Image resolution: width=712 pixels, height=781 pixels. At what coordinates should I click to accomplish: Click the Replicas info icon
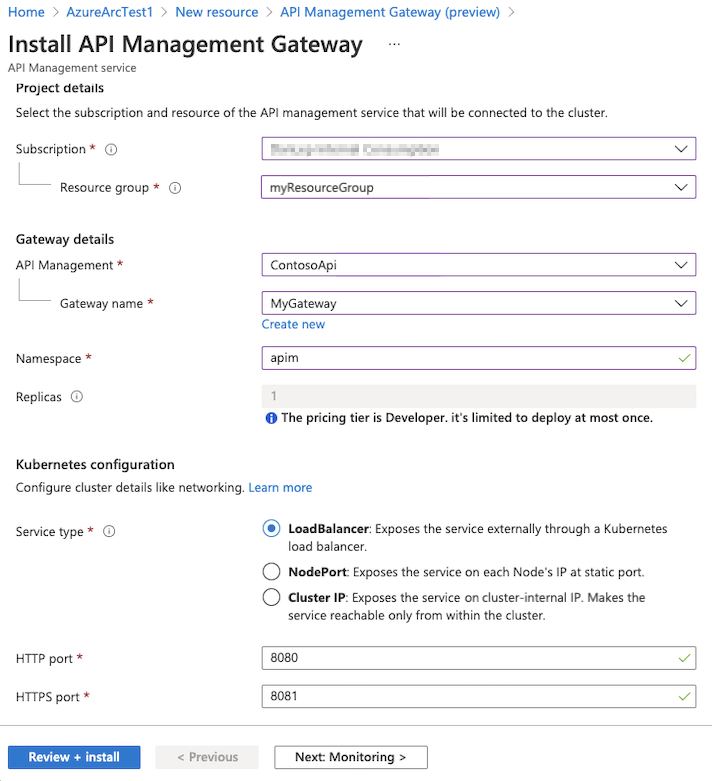77,397
